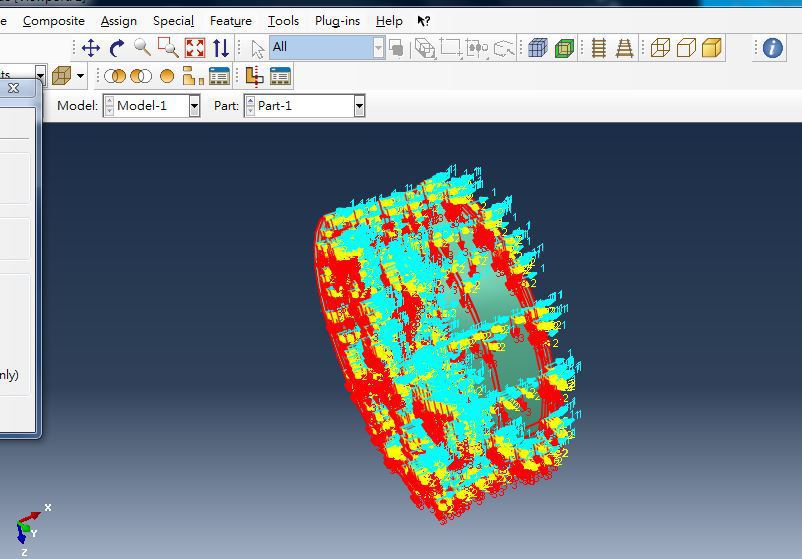Click the Cycle Views arrows icon
802x559 pixels.
coord(221,47)
